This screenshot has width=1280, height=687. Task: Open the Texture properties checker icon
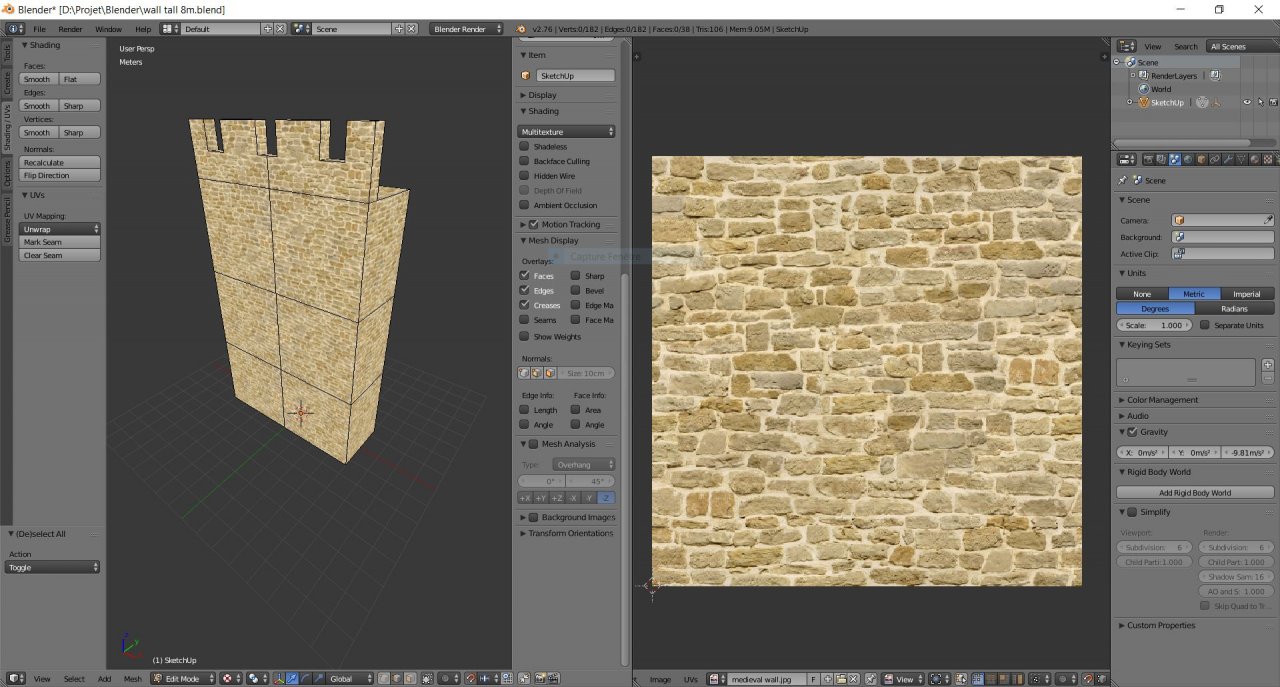pos(1268,159)
